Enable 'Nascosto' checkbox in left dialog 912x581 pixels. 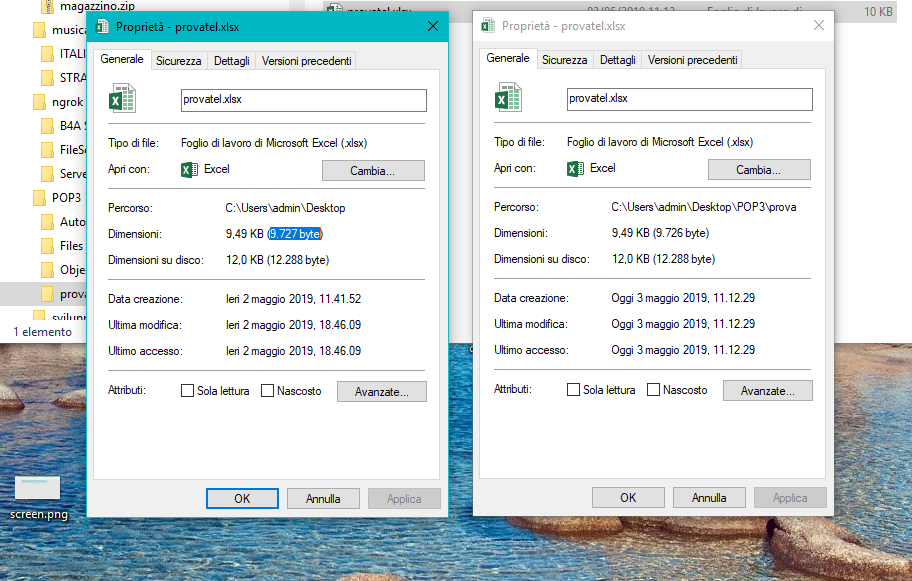(x=268, y=391)
